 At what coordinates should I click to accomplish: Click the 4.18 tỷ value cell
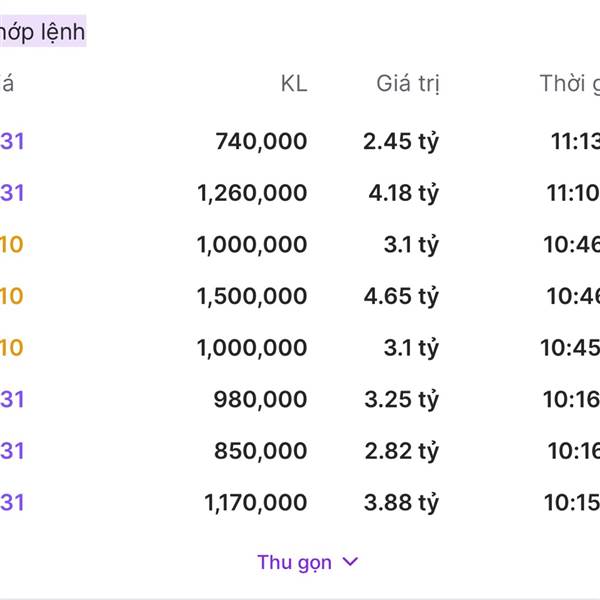coord(403,193)
